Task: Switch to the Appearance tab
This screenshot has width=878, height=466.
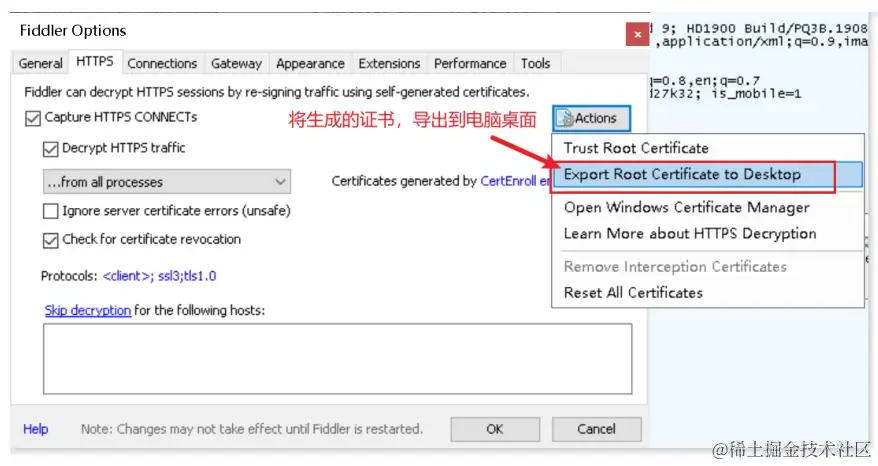Action: point(310,63)
